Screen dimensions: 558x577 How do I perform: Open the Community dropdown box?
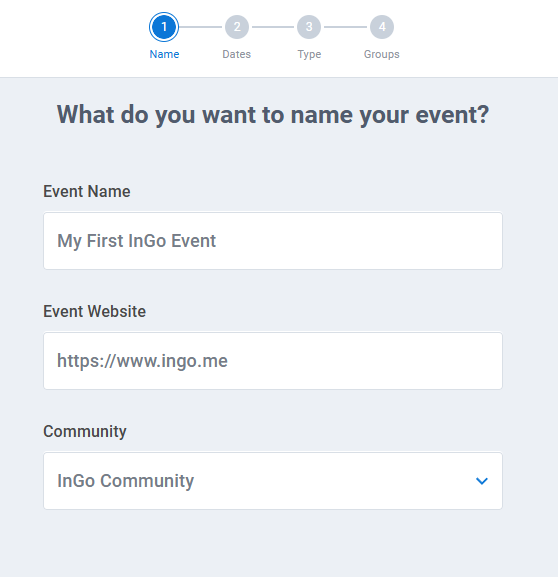273,481
